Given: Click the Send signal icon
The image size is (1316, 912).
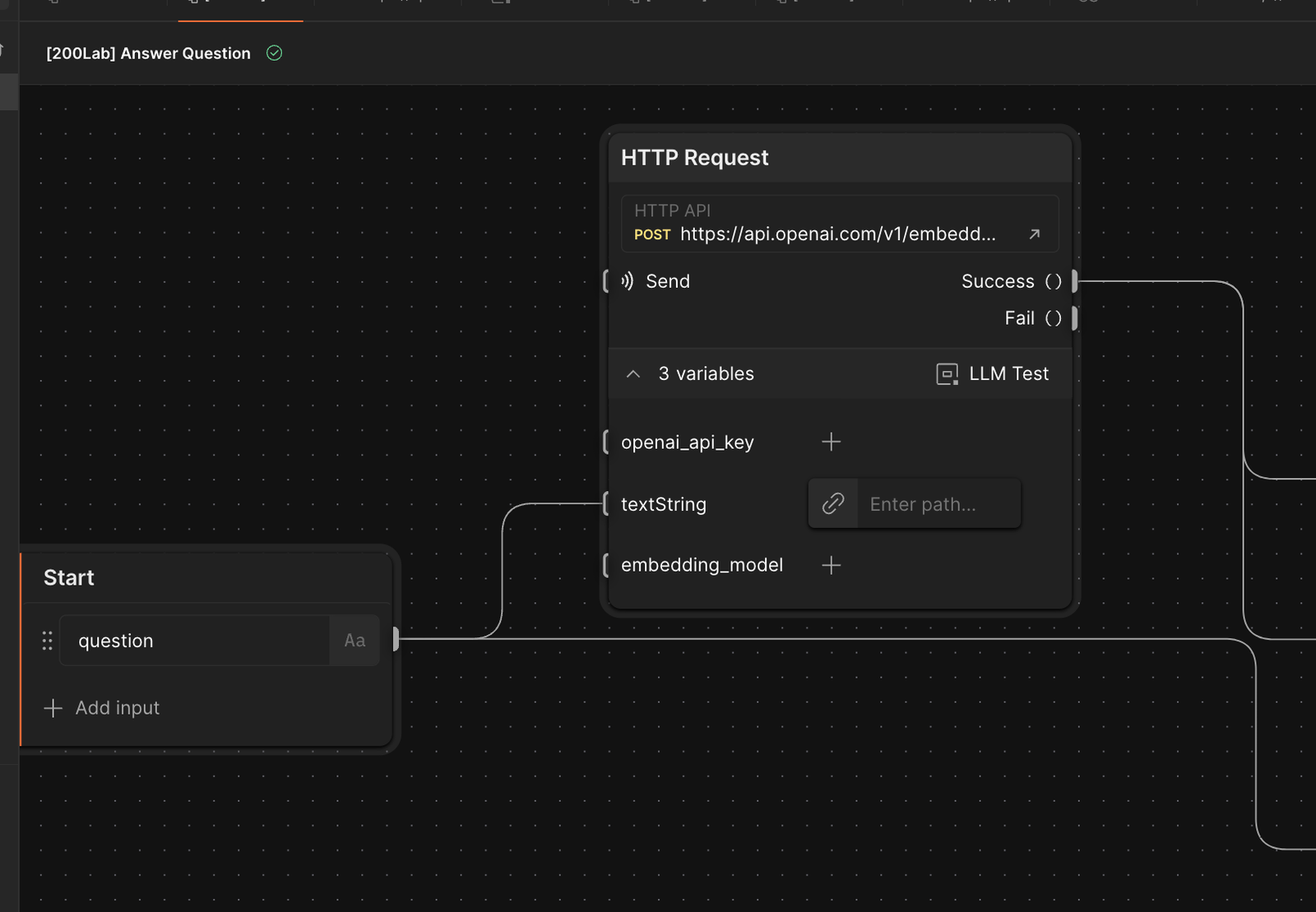Looking at the screenshot, I should pos(628,281).
